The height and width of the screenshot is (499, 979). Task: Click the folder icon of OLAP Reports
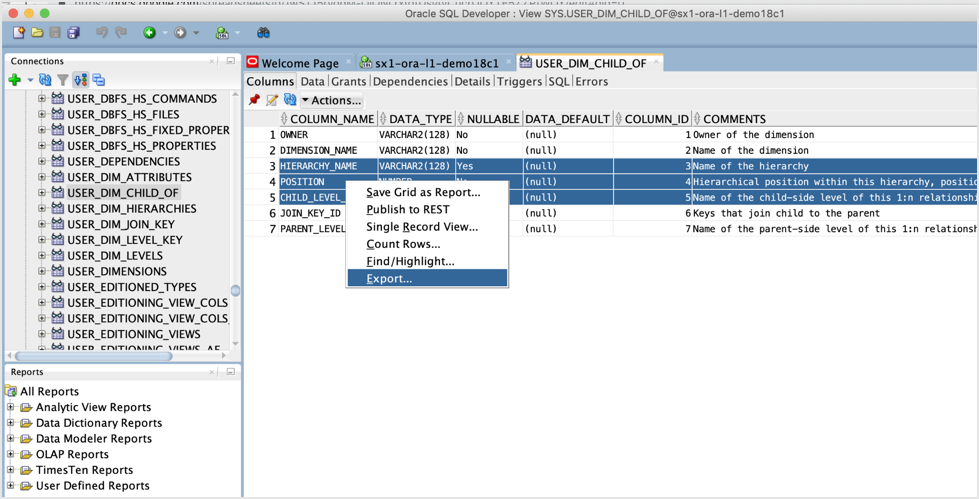click(x=26, y=454)
